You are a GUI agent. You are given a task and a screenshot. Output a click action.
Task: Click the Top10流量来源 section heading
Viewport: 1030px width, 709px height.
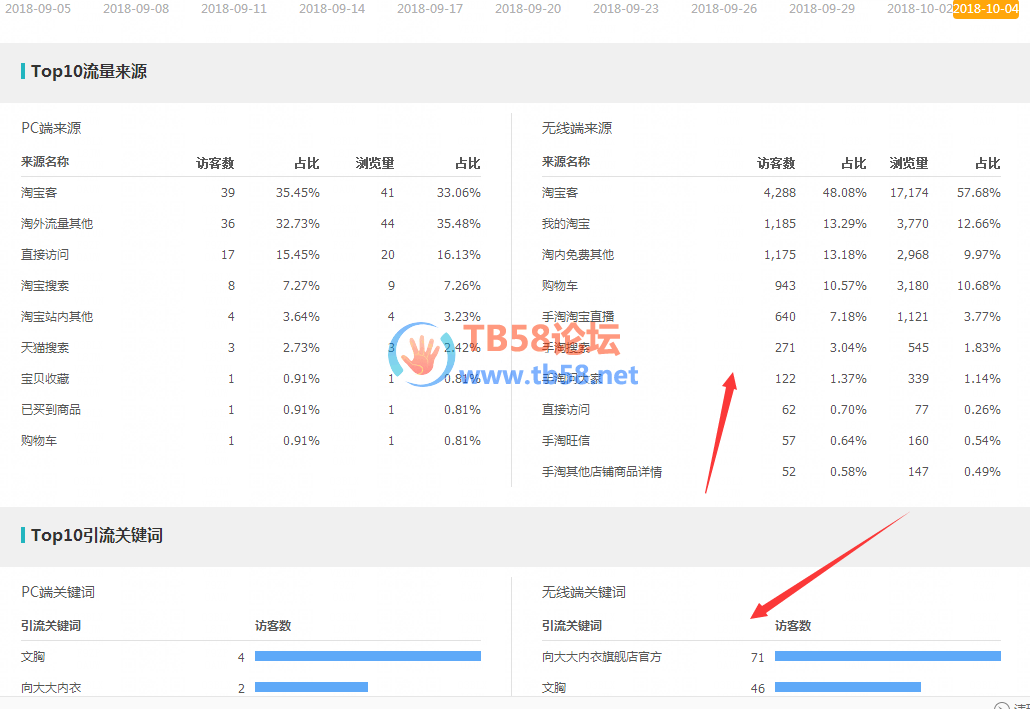(89, 72)
